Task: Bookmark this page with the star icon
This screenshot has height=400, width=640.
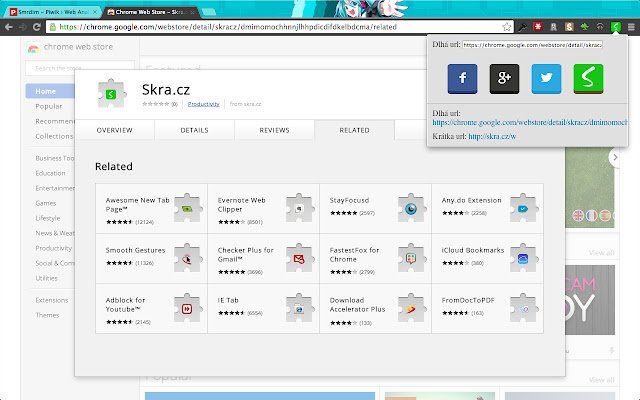Action: [507, 27]
